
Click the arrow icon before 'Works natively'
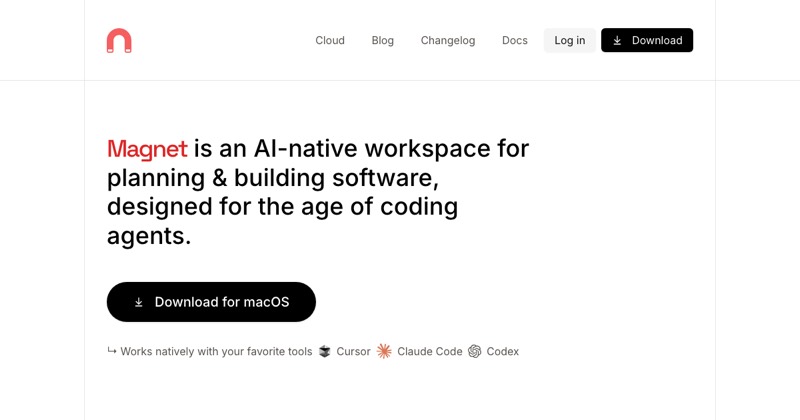(x=112, y=351)
